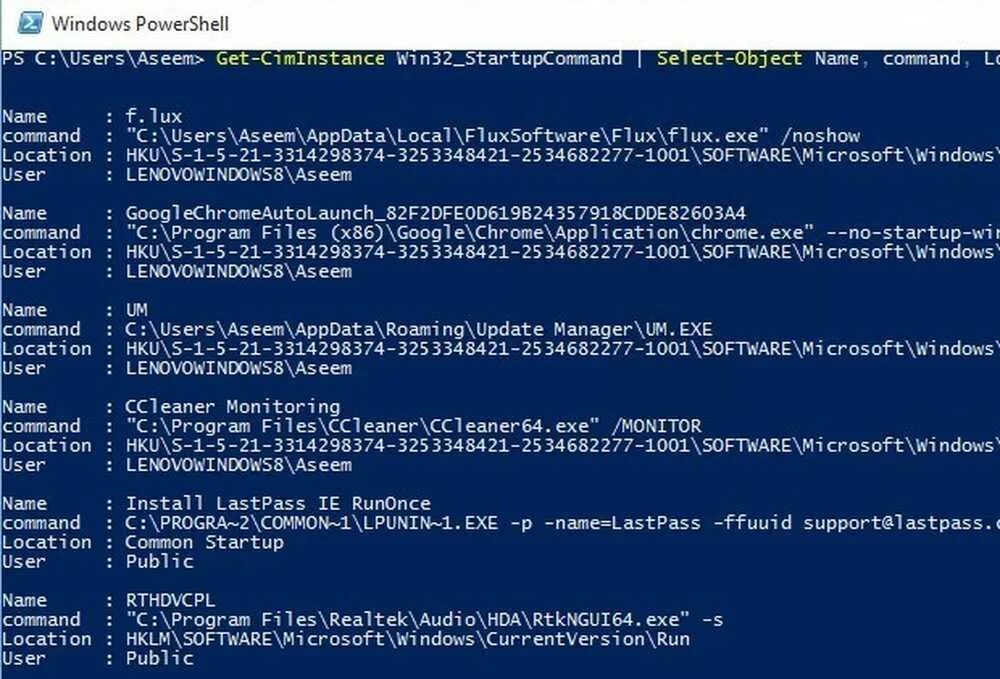The image size is (1000, 679).
Task: Click the flux.exe /noshow command line
Action: coord(492,136)
